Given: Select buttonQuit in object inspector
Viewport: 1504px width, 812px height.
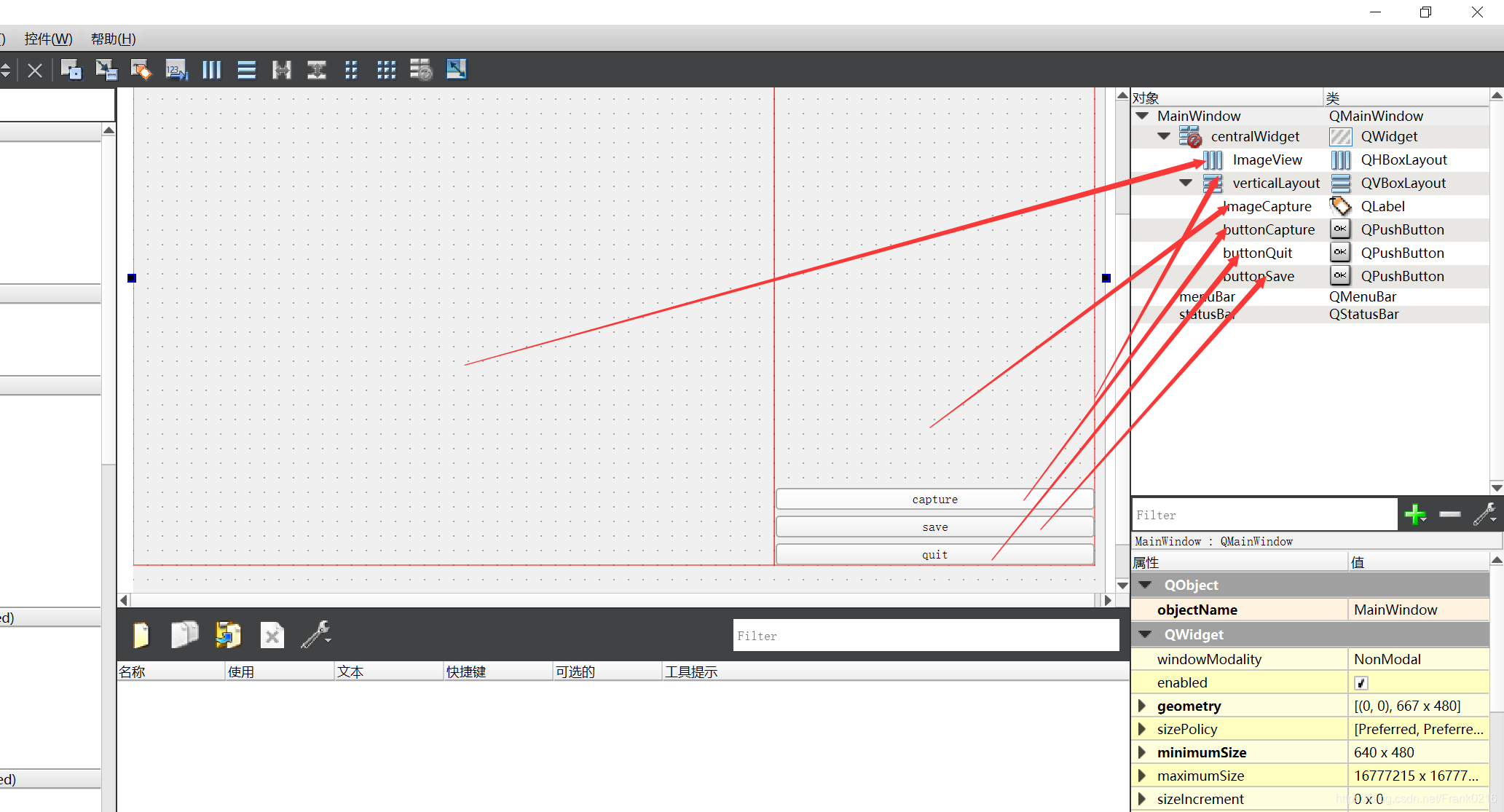Looking at the screenshot, I should [x=1257, y=253].
